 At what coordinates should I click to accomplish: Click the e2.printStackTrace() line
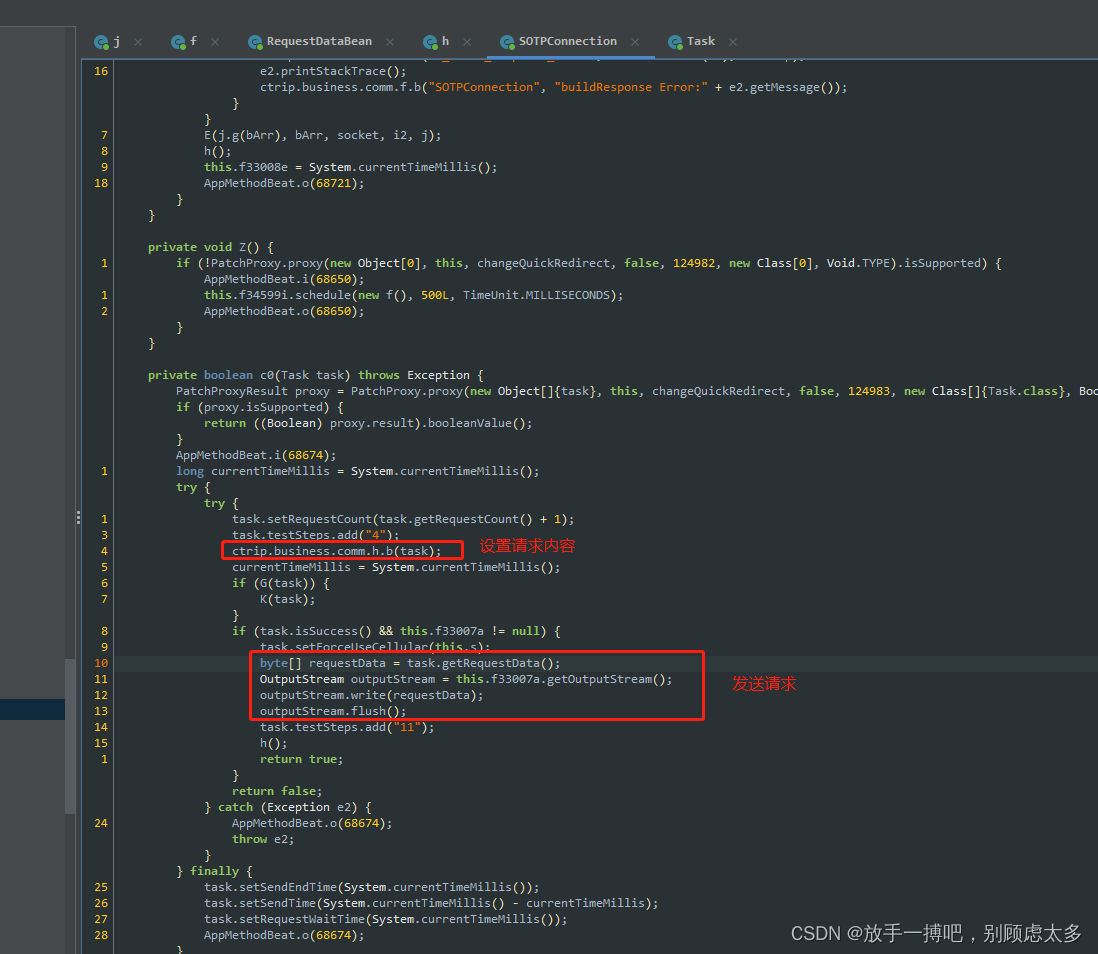point(333,71)
